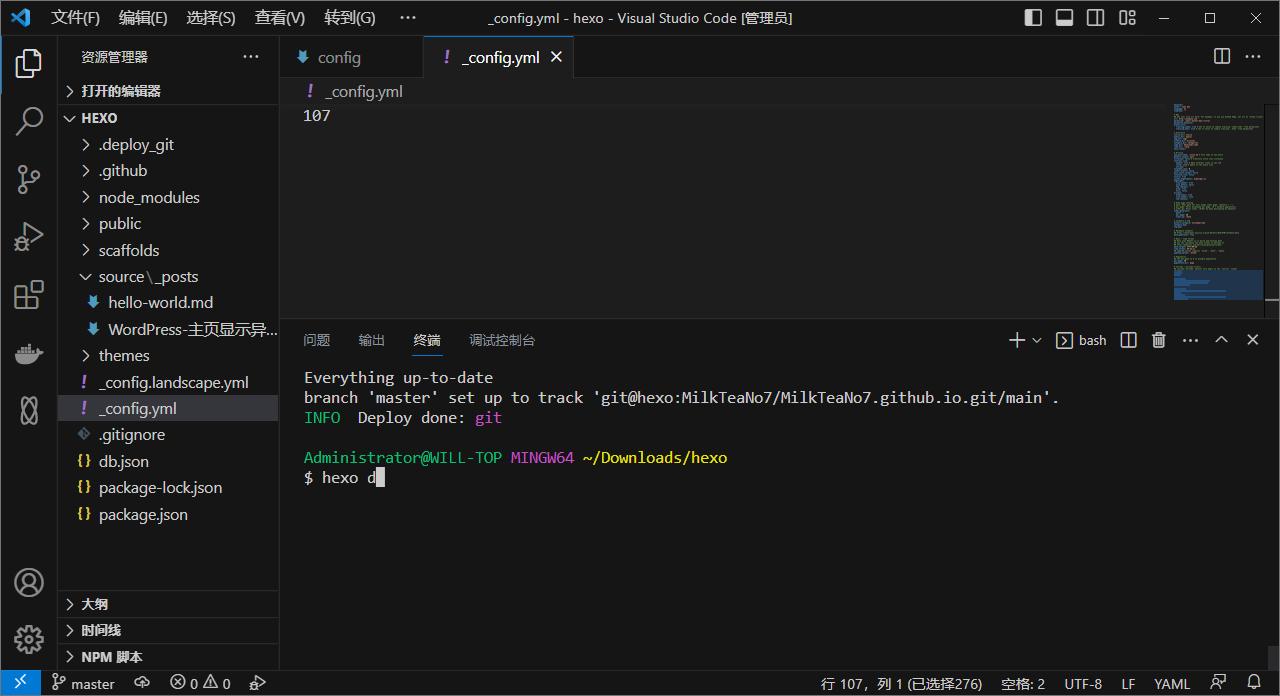Click the remote window indicator in status bar
Image resolution: width=1280 pixels, height=696 pixels.
(20, 683)
